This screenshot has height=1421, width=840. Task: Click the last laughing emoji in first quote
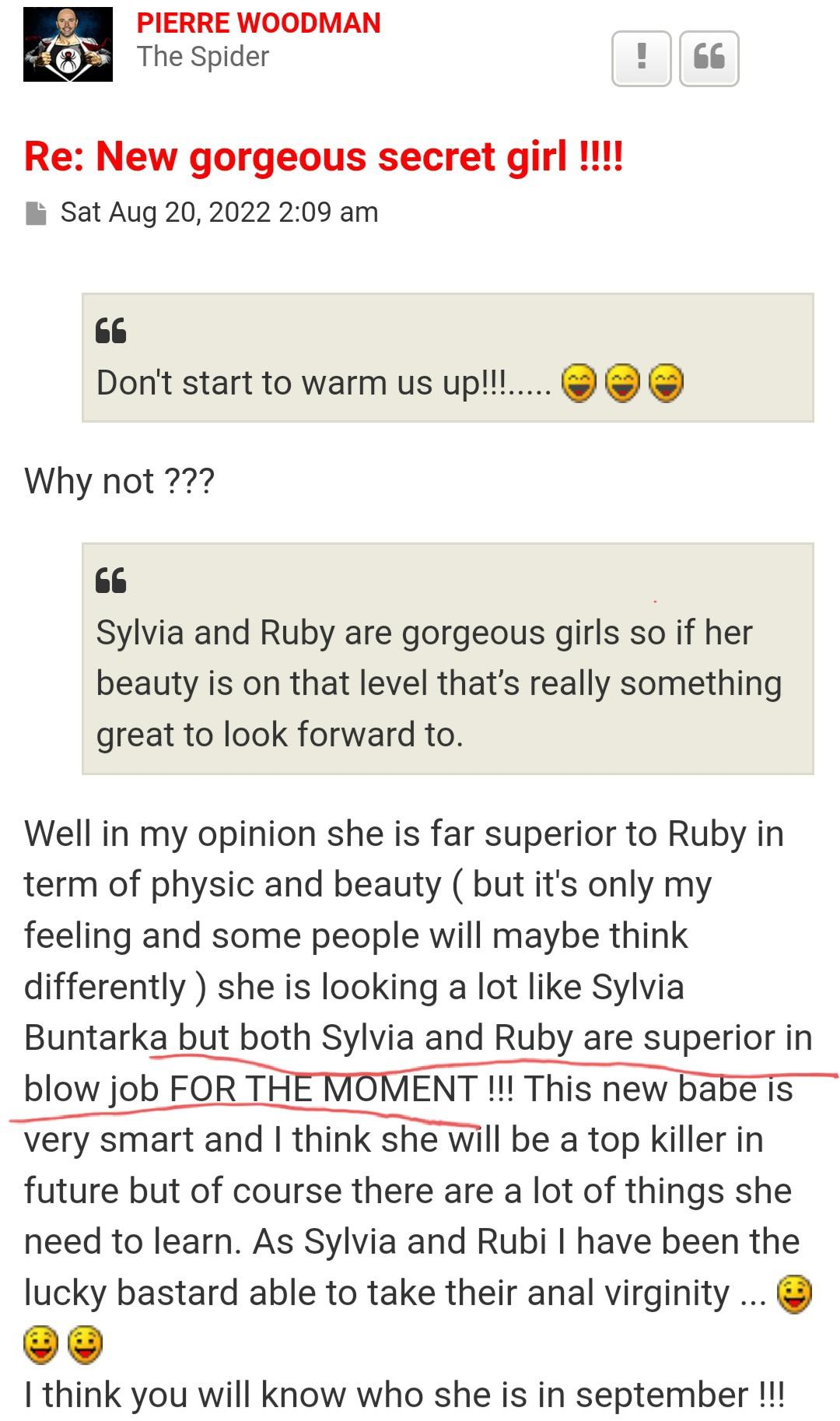666,383
